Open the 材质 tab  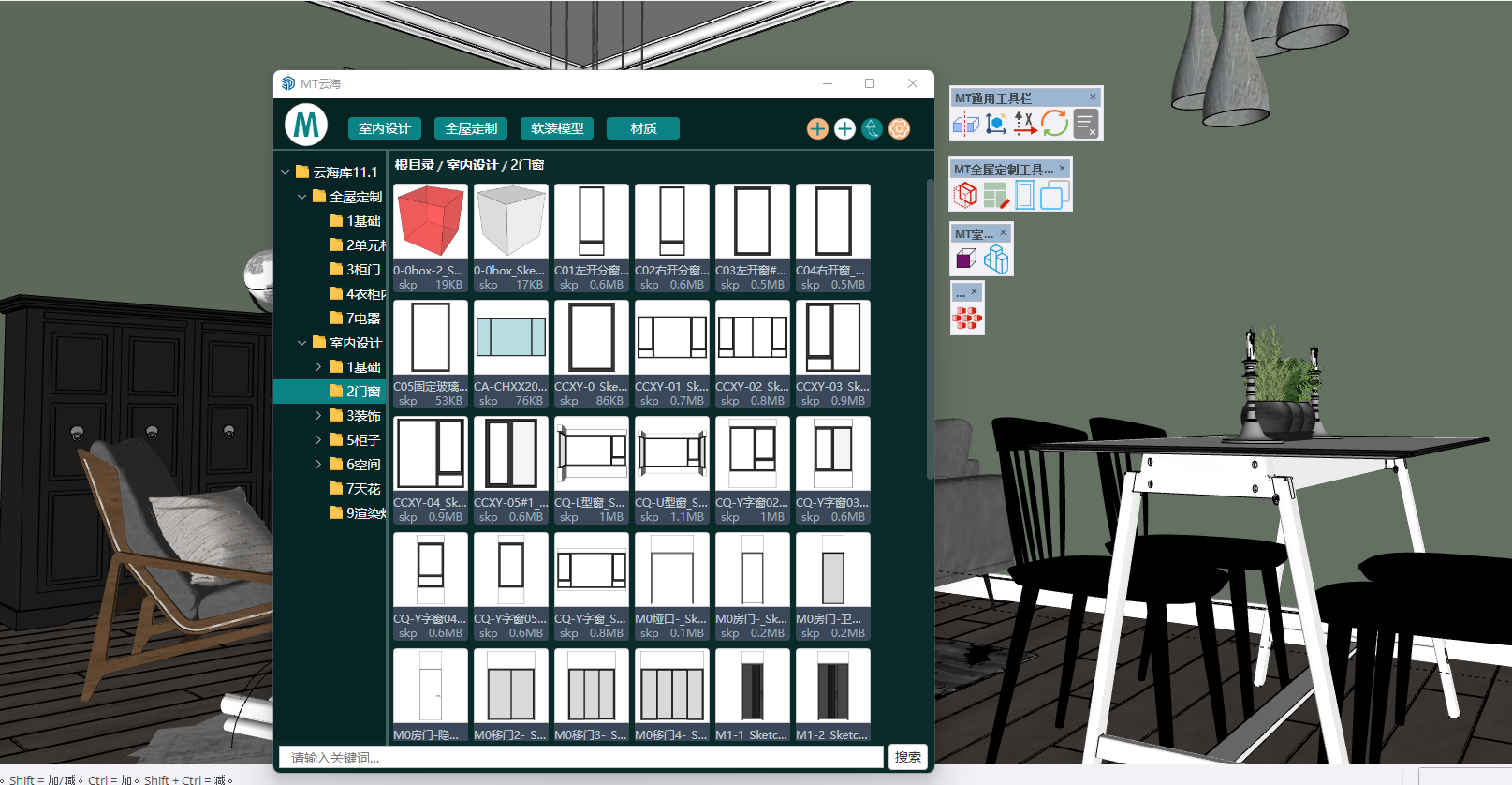643,128
